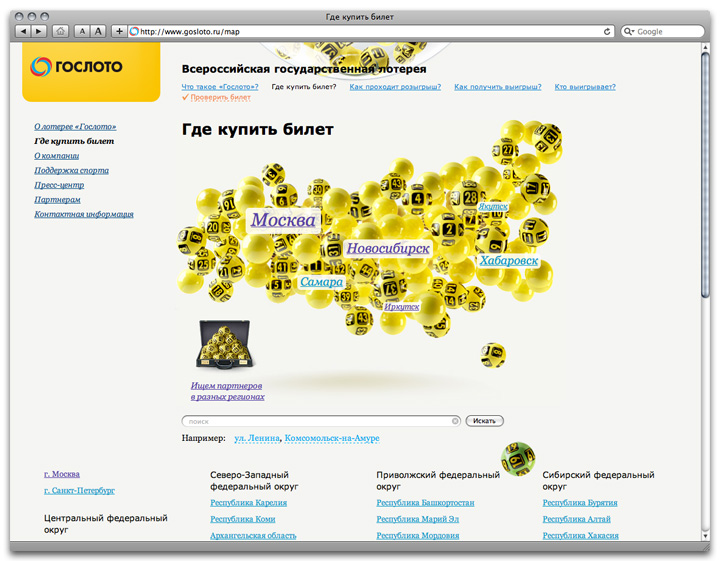
Task: Clear the search field with x icon
Action: (x=456, y=421)
